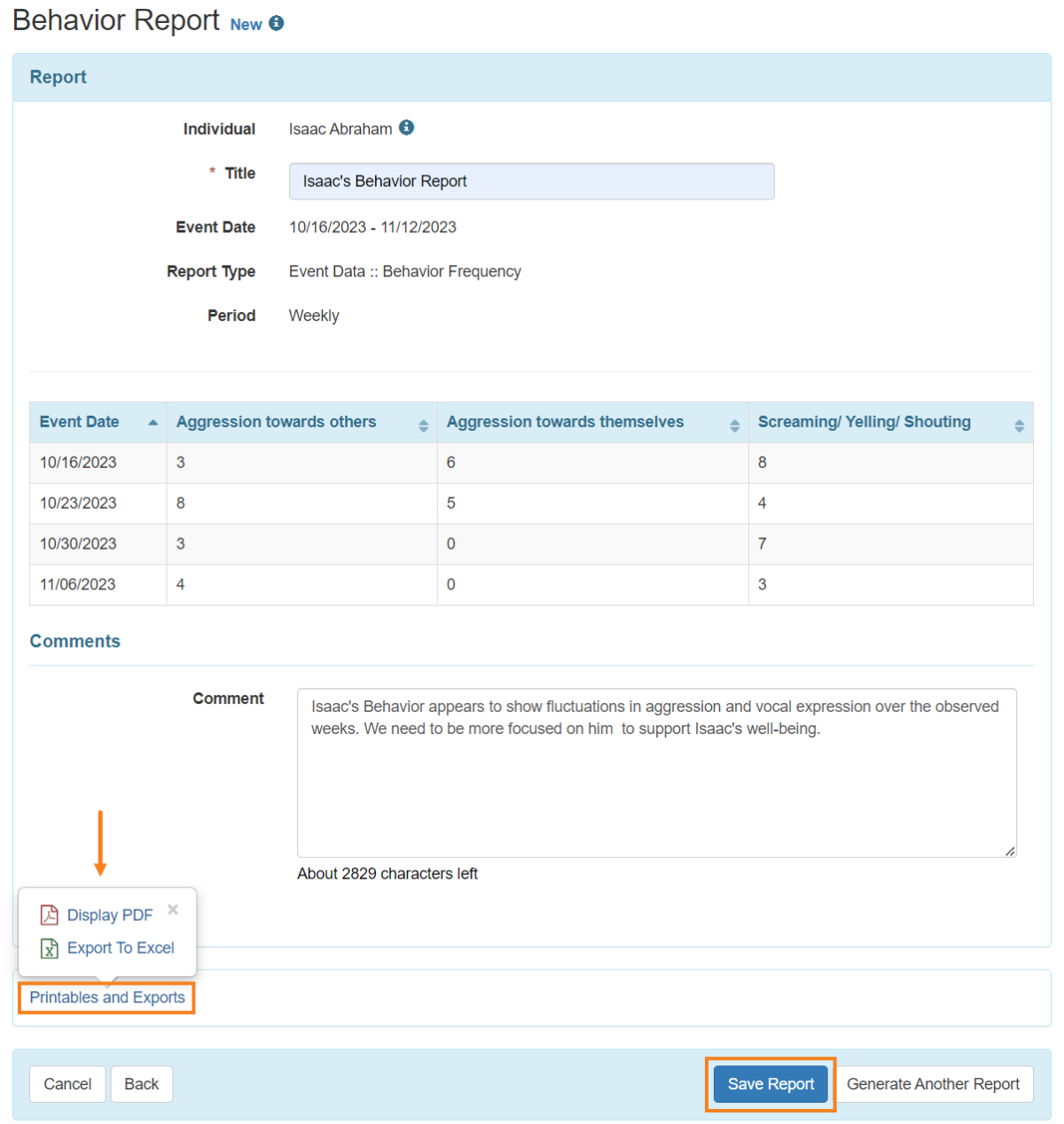Screen dimensions: 1064x1124
Task: Dismiss the exports popup with the X
Action: click(173, 909)
